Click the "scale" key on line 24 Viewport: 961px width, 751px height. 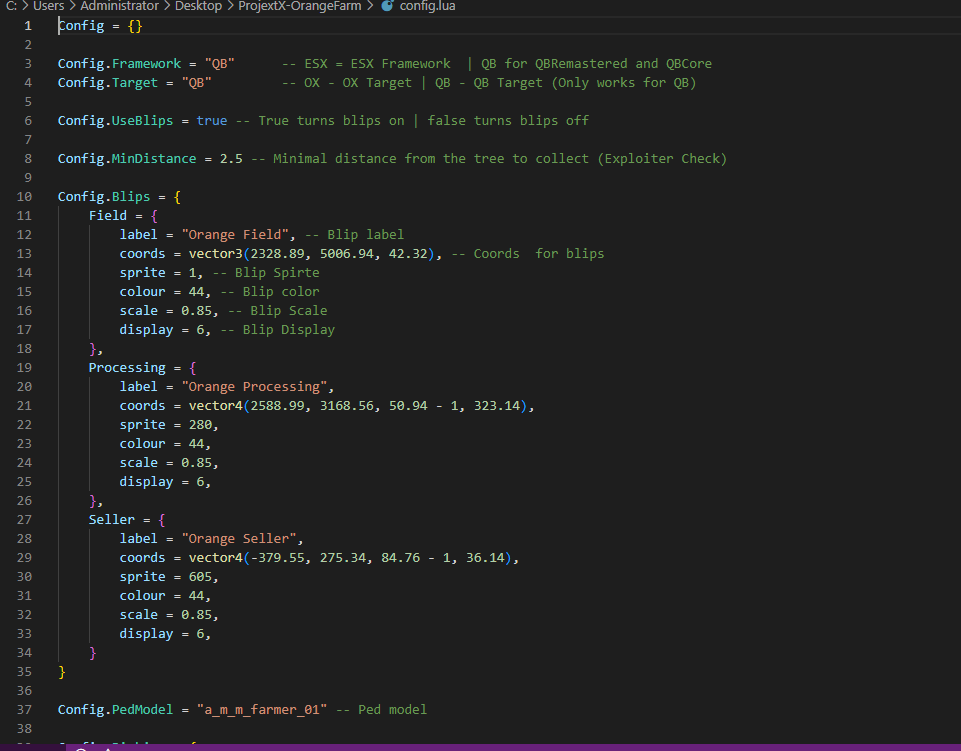(139, 463)
